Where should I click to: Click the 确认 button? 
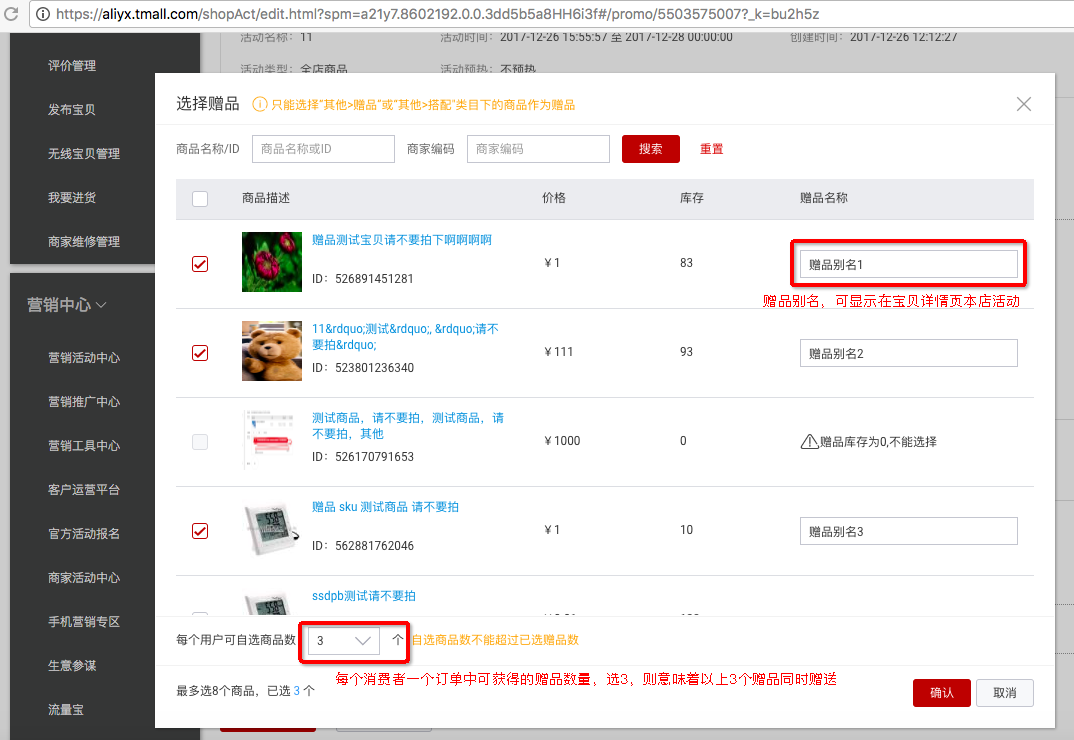coord(942,693)
